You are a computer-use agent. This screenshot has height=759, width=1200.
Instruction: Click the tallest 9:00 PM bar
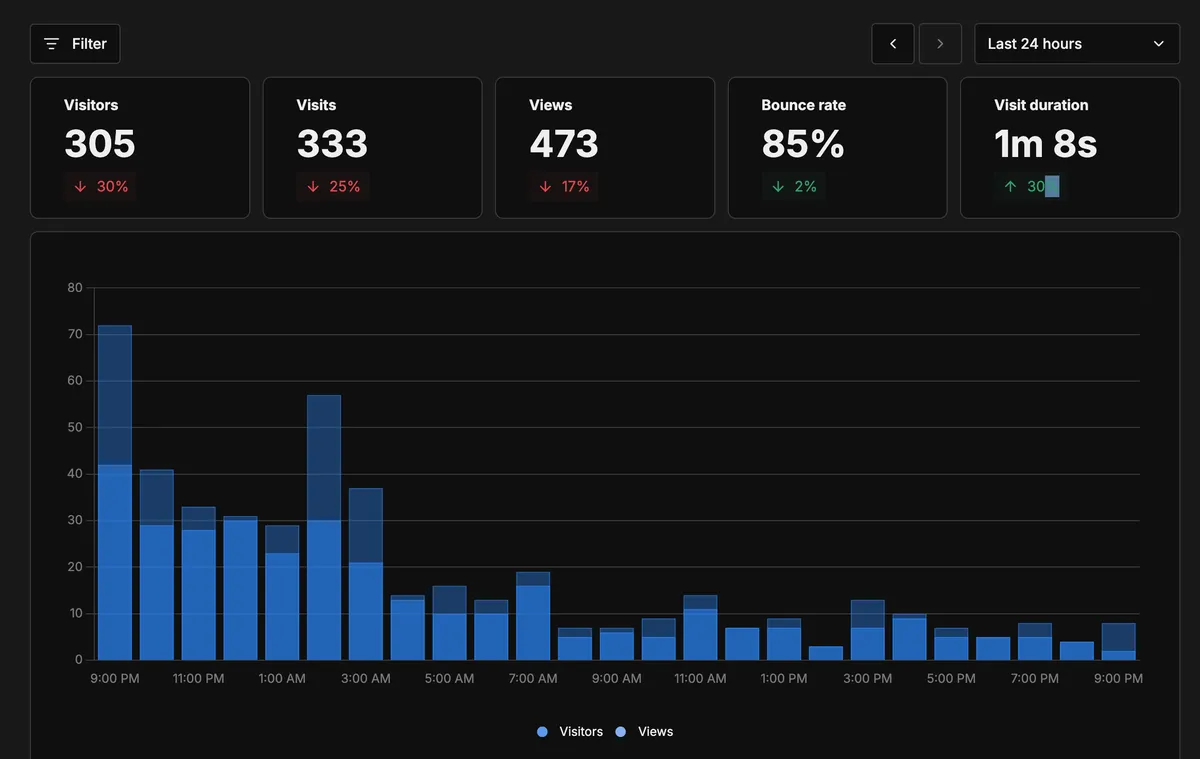click(x=114, y=492)
